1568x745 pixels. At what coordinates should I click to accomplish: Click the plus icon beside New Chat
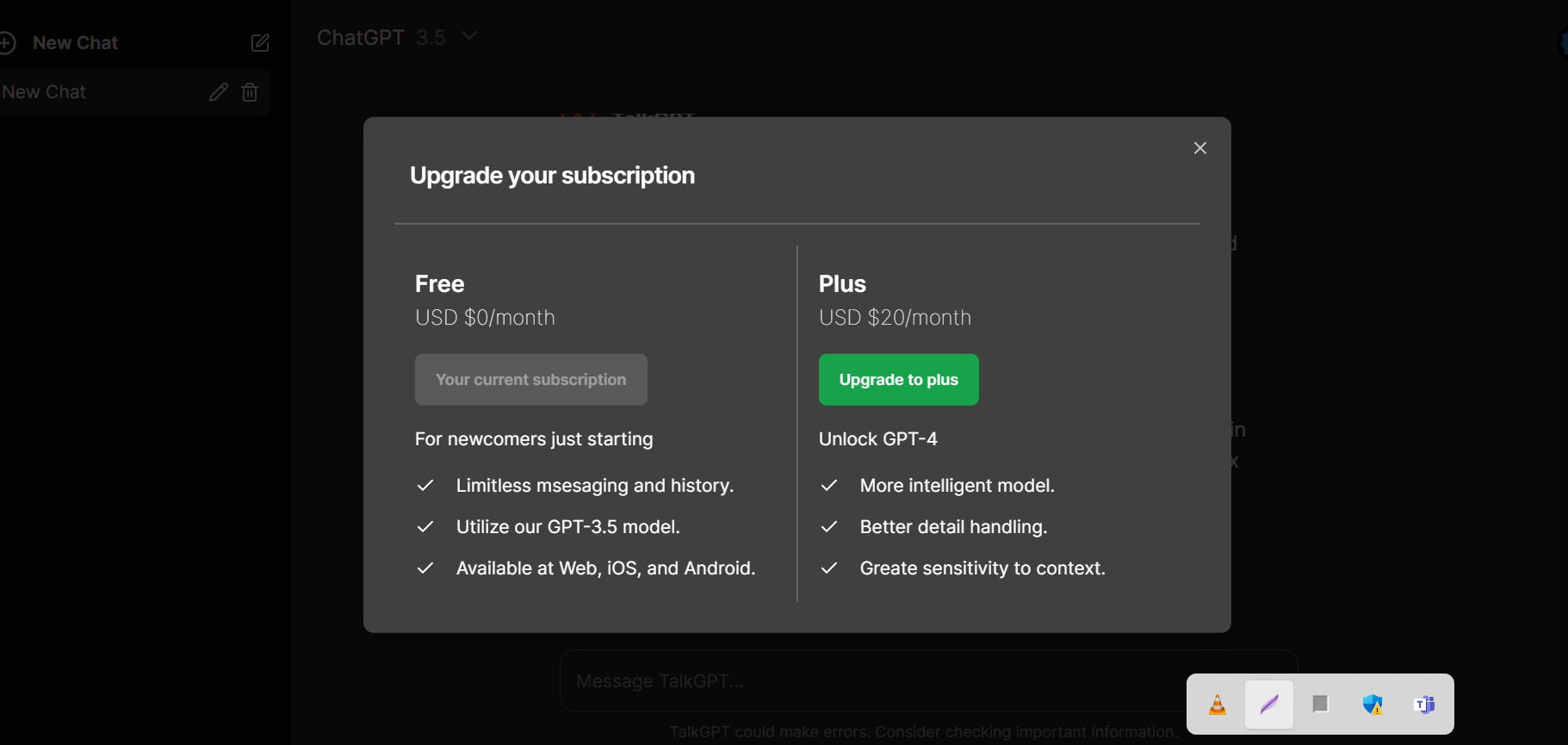[7, 42]
